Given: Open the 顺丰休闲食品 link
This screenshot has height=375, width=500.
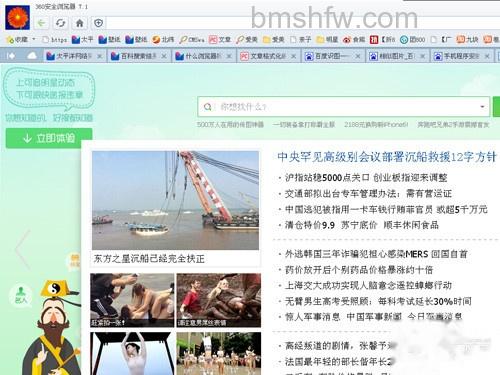Looking at the screenshot, I should coord(411,225).
